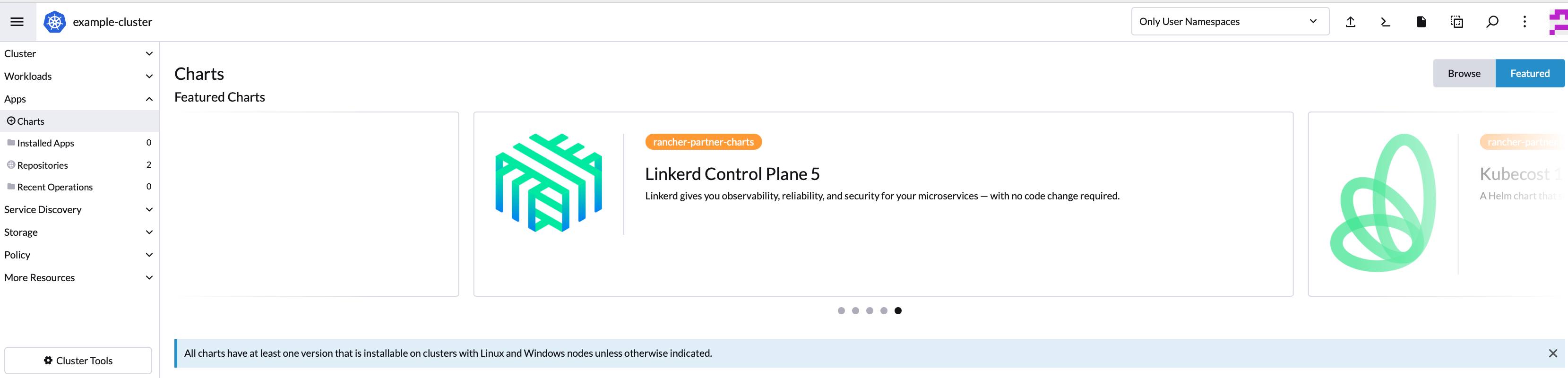Import YAML into the cluster
The image size is (1568, 378).
pyautogui.click(x=1350, y=21)
